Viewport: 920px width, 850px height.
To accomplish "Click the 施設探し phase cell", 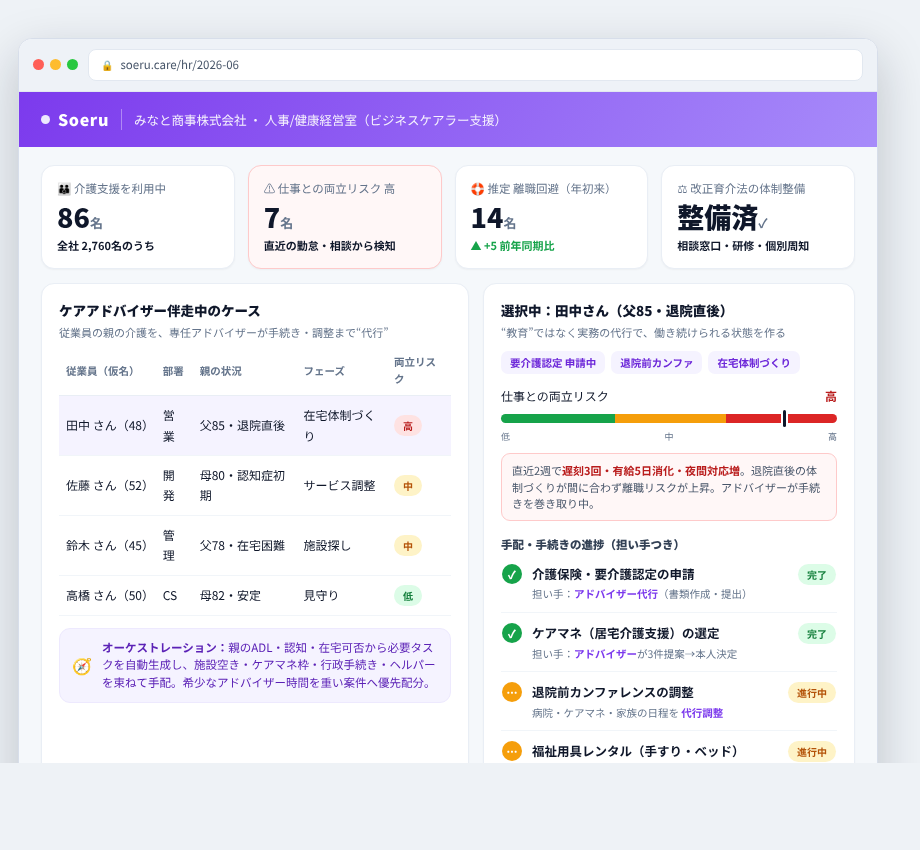I will (x=327, y=546).
